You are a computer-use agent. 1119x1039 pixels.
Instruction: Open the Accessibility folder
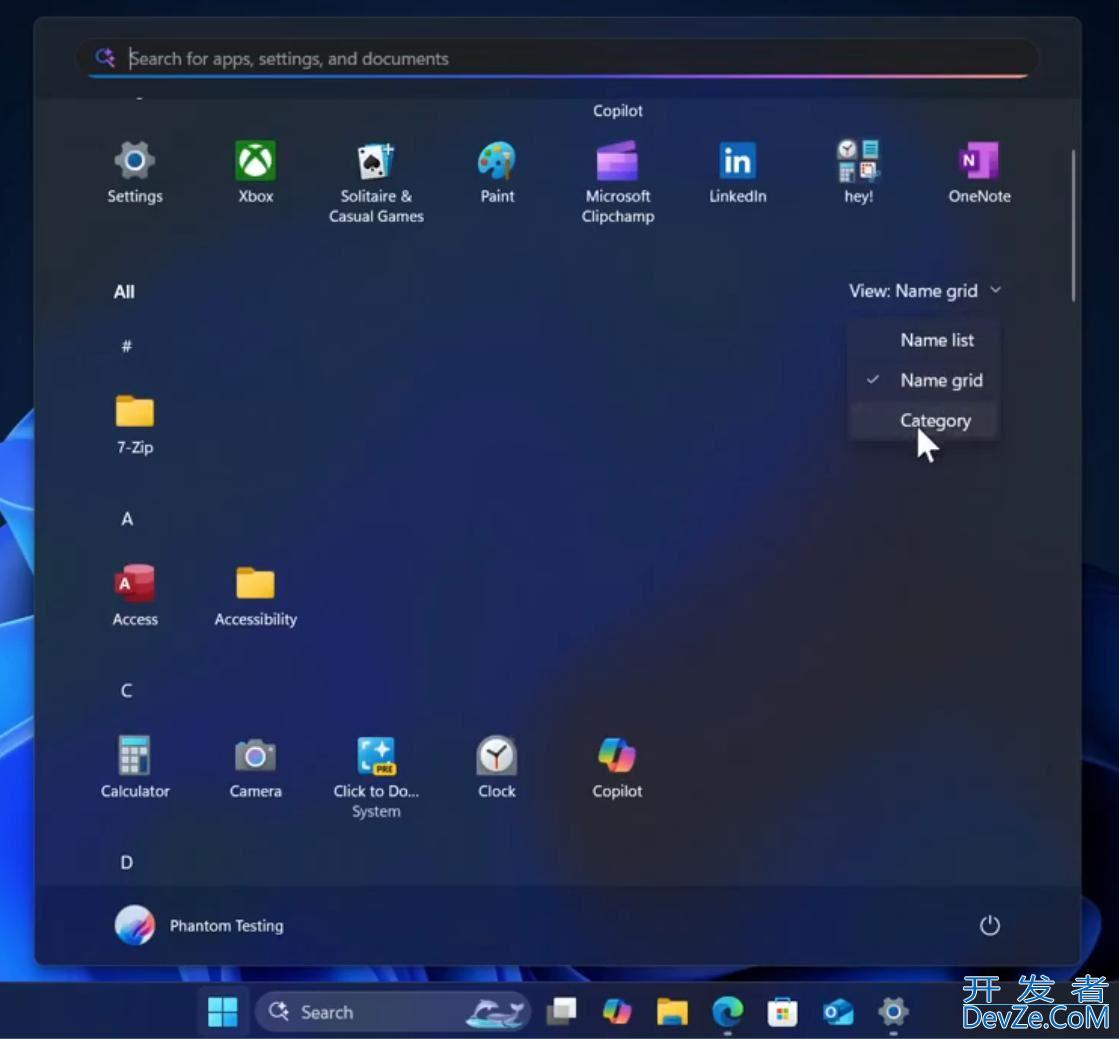tap(255, 597)
